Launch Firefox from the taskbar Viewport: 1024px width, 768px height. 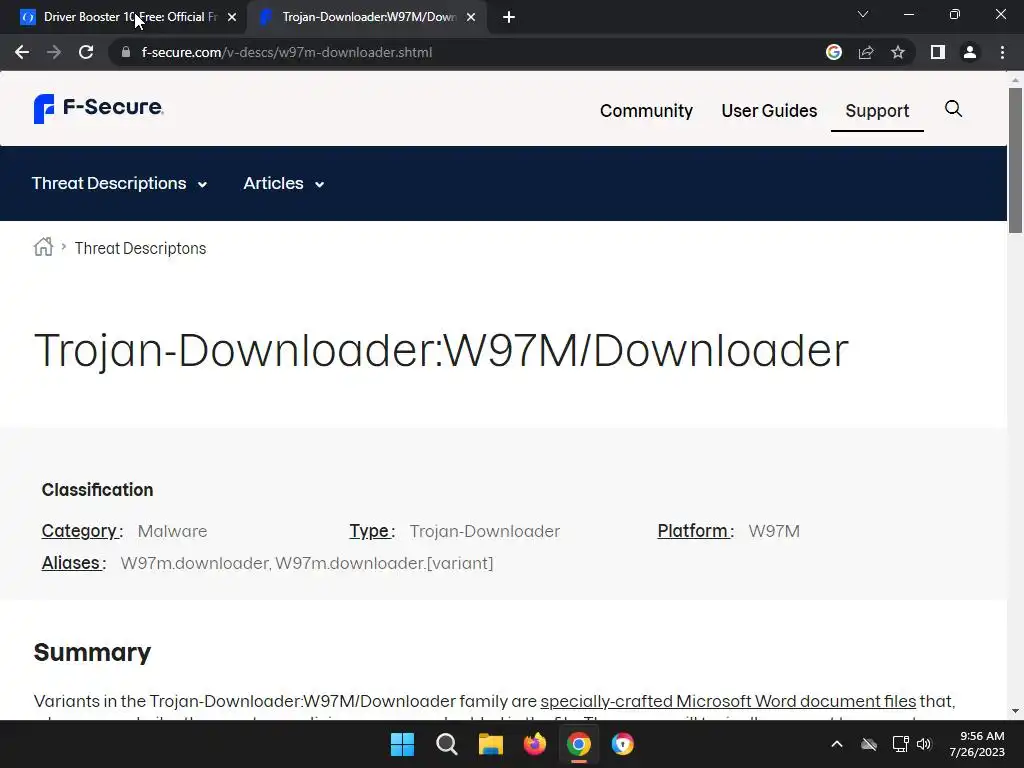click(535, 744)
